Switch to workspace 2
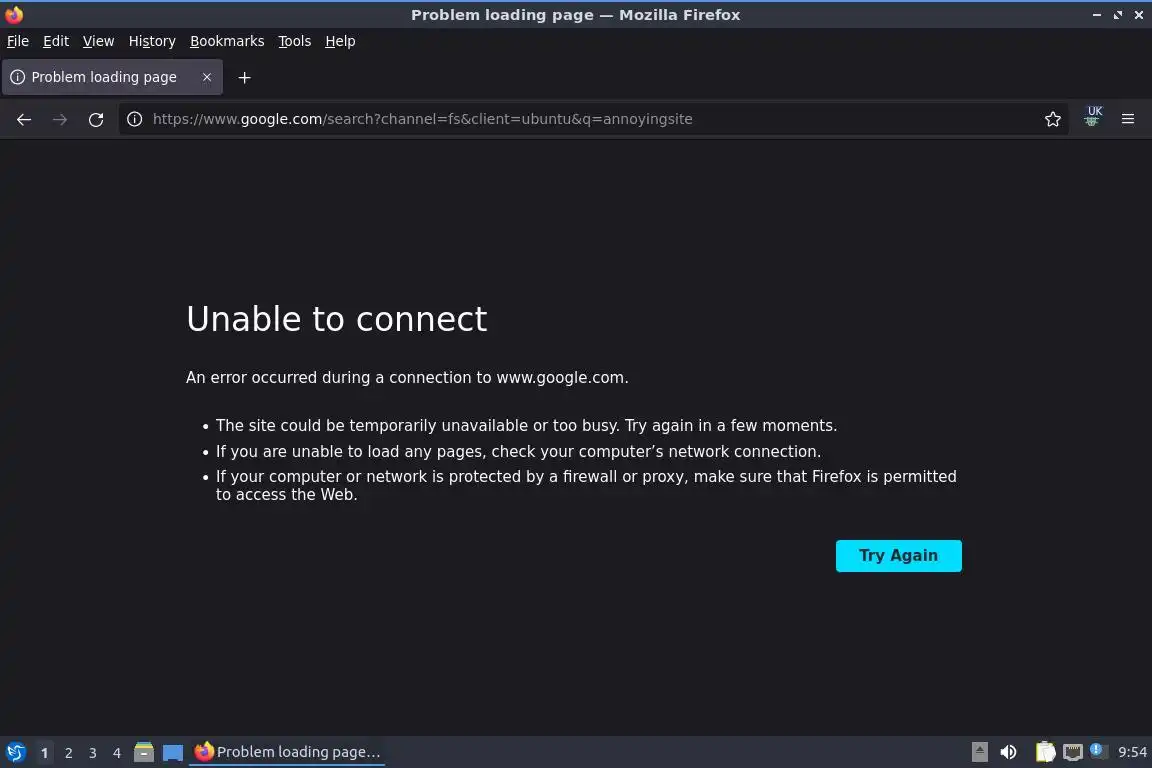Image resolution: width=1152 pixels, height=768 pixels. pyautogui.click(x=68, y=753)
